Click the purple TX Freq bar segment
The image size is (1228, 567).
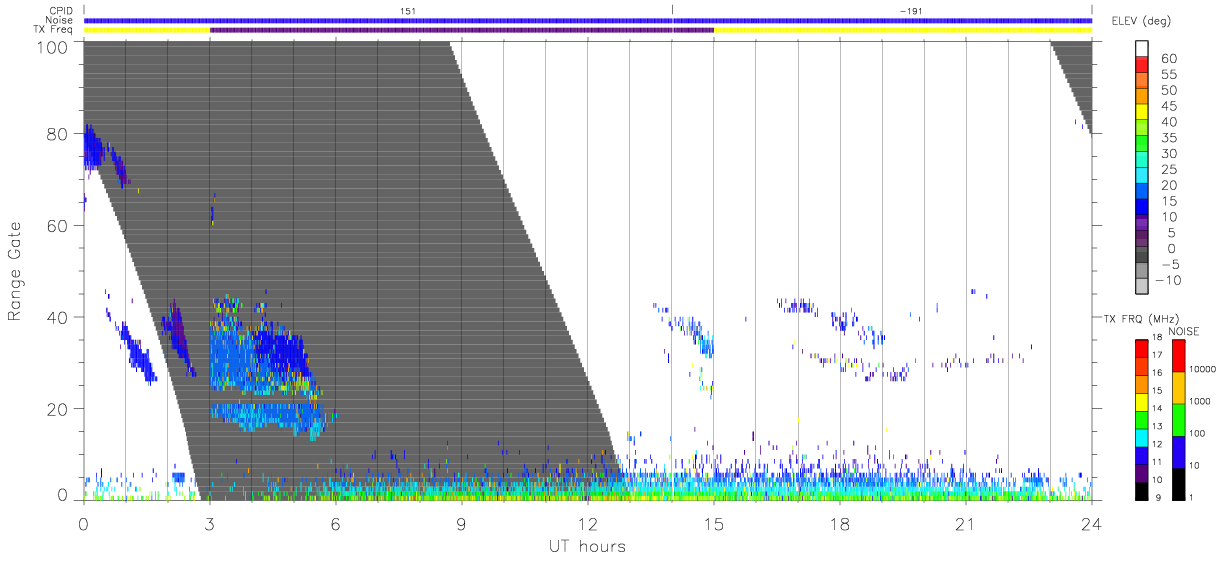462,30
